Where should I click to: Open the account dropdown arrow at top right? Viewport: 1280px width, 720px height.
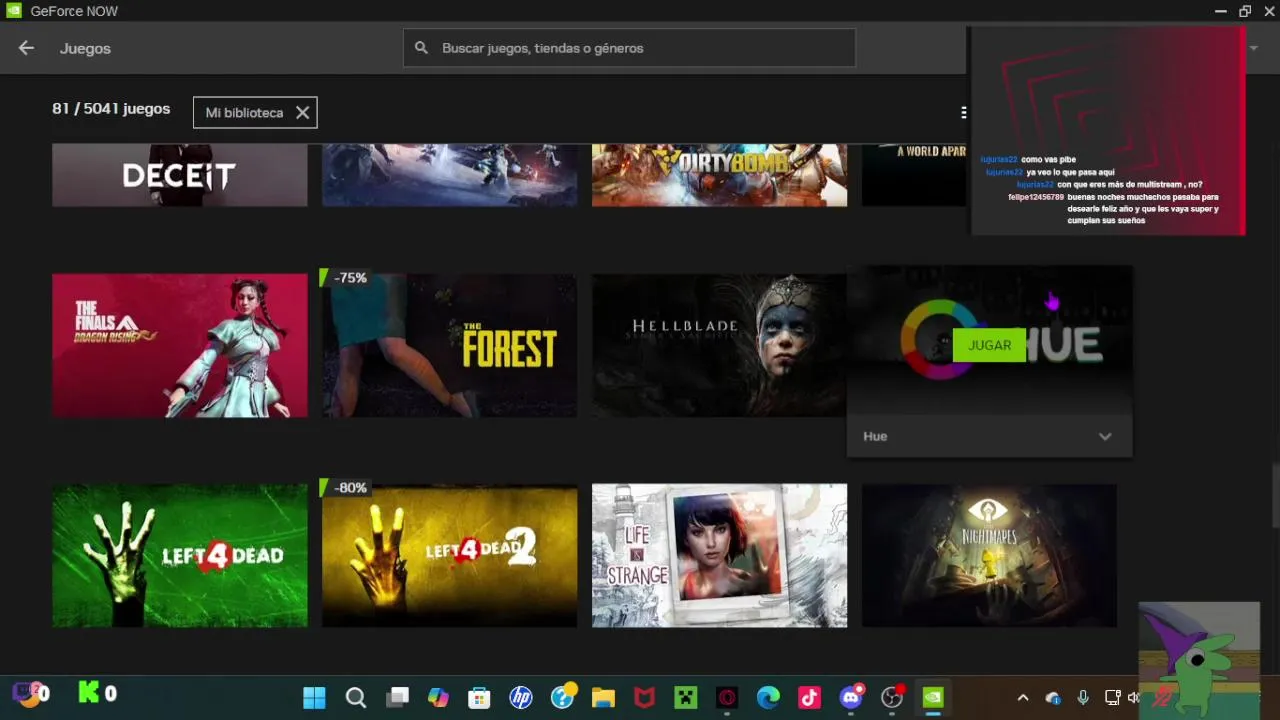pos(1253,47)
